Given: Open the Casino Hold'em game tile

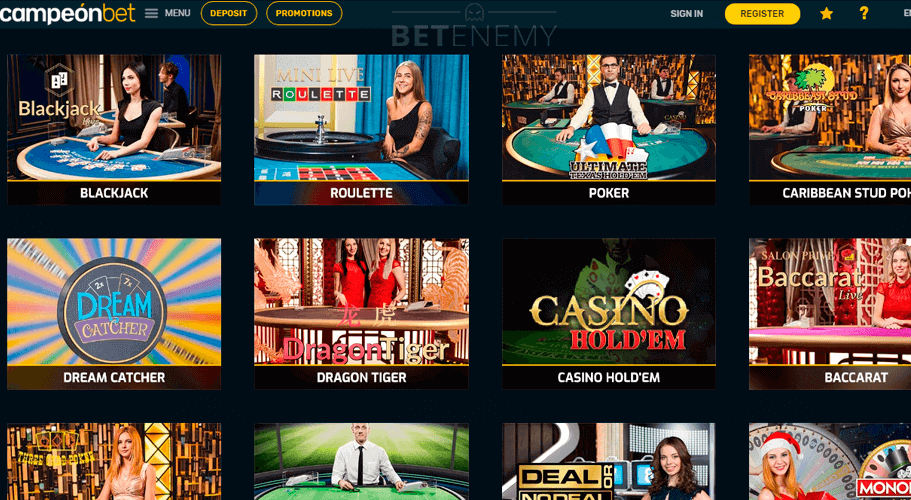Looking at the screenshot, I should (609, 314).
